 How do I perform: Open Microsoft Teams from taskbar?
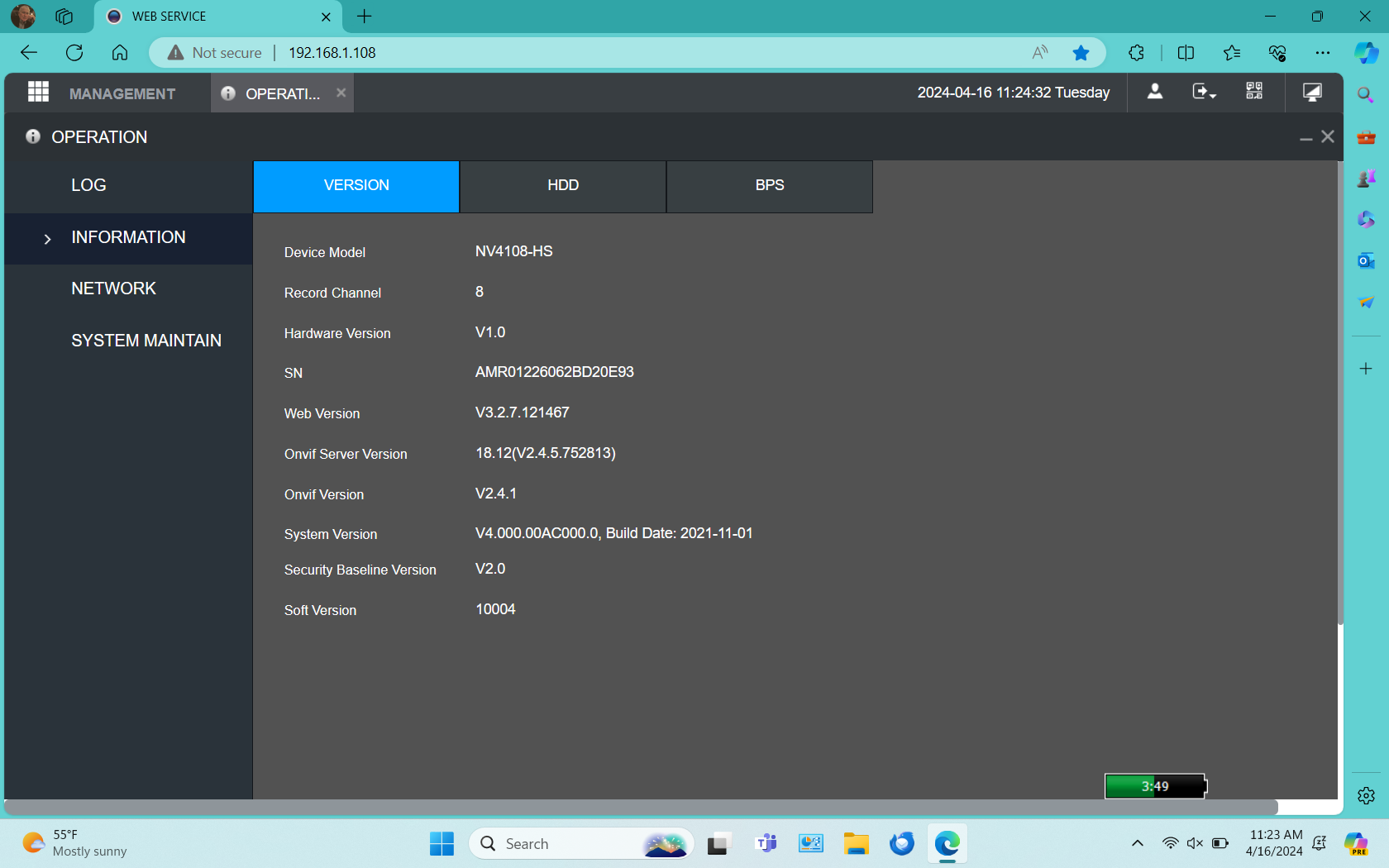click(766, 844)
